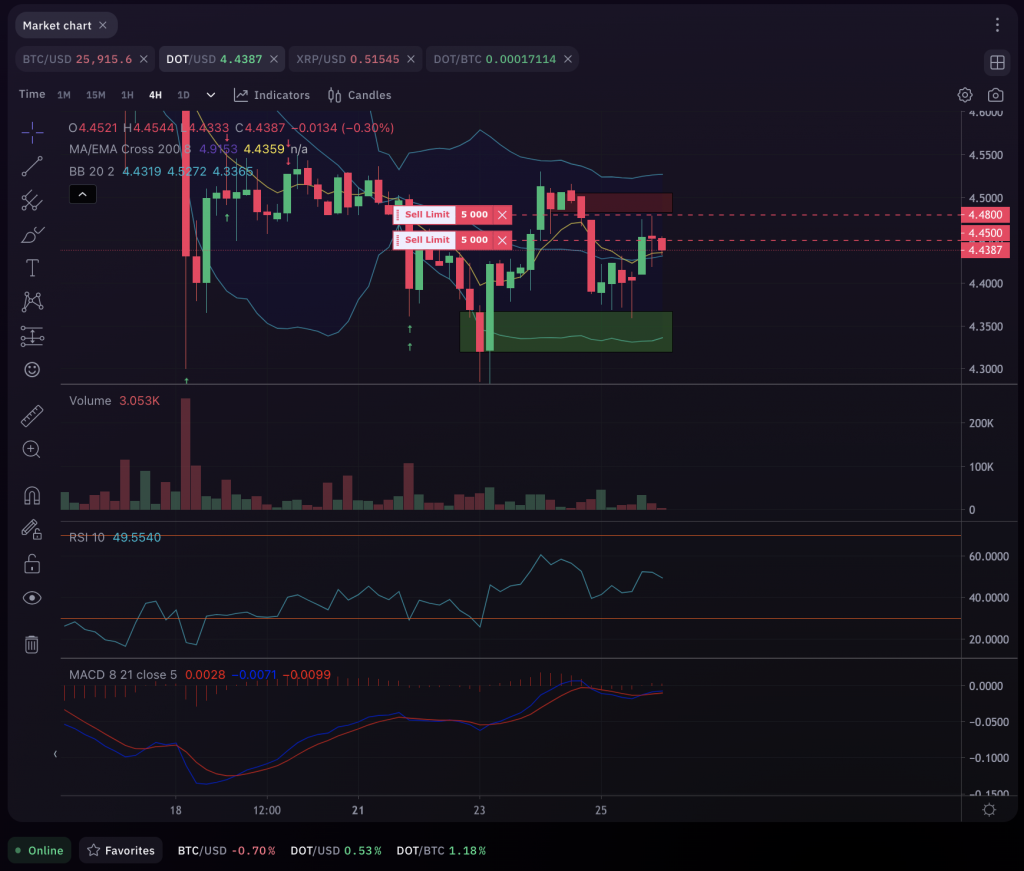
Task: Open DOT/BTC 1.18% ticker in footer
Action: (x=441, y=851)
